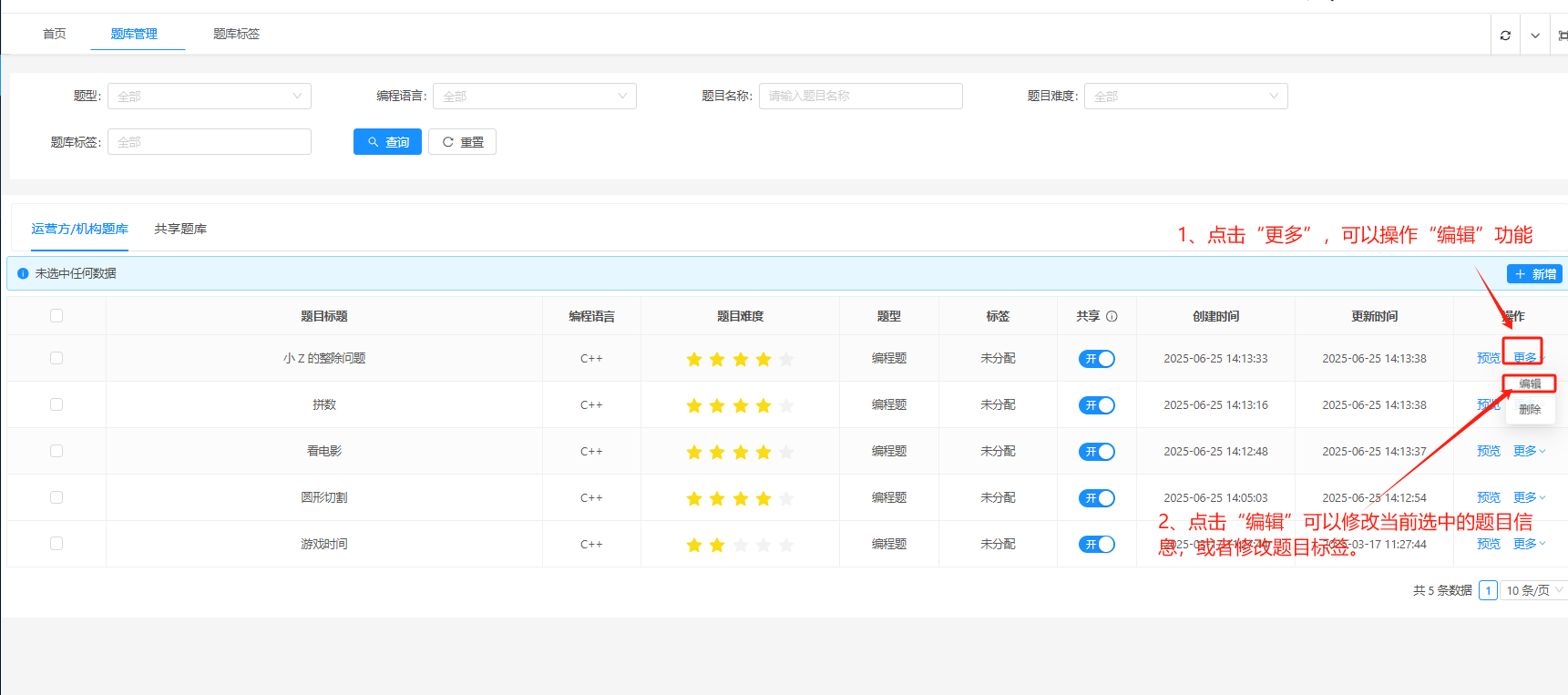The image size is (1568, 695).
Task: Open the 题型 dropdown filter
Action: [x=210, y=97]
